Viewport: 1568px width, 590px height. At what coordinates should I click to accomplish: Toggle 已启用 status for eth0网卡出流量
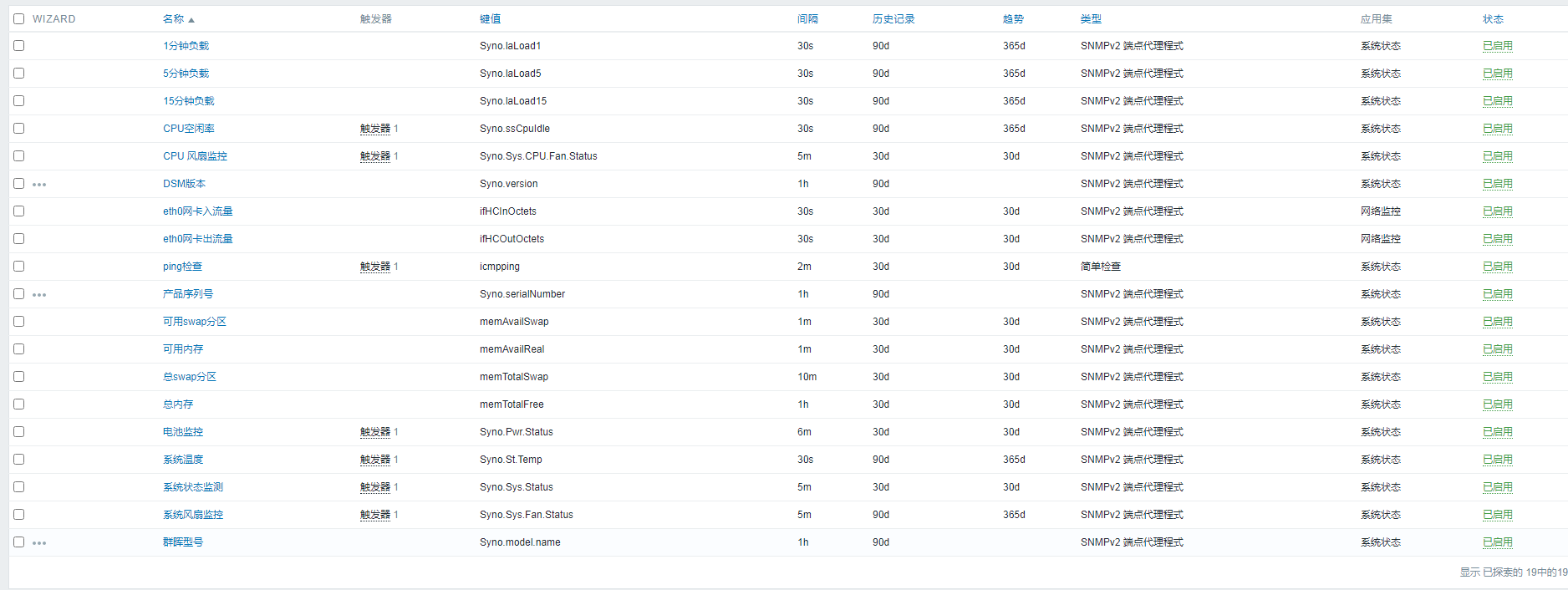1497,239
